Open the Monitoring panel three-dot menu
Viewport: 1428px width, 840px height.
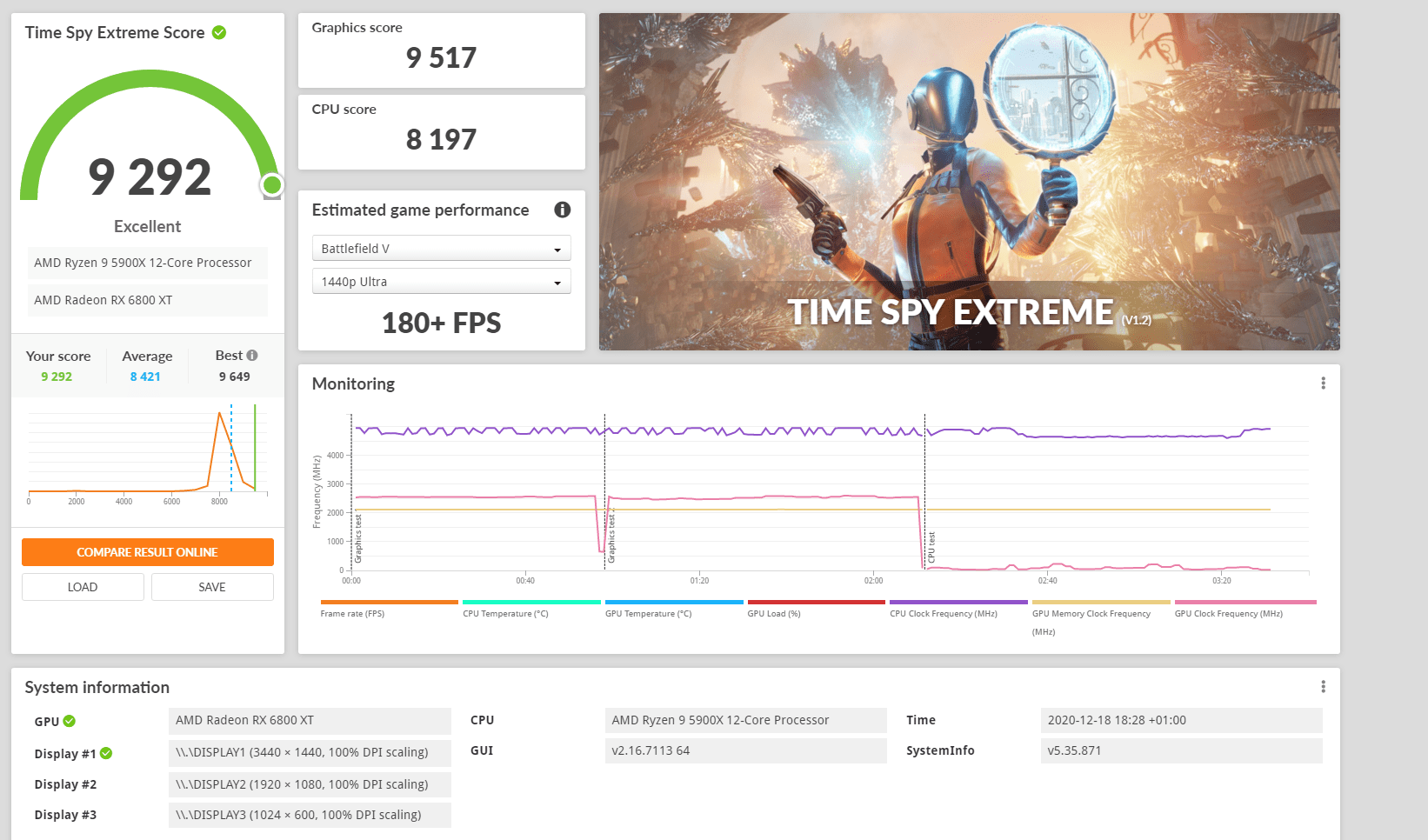pos(1323,383)
